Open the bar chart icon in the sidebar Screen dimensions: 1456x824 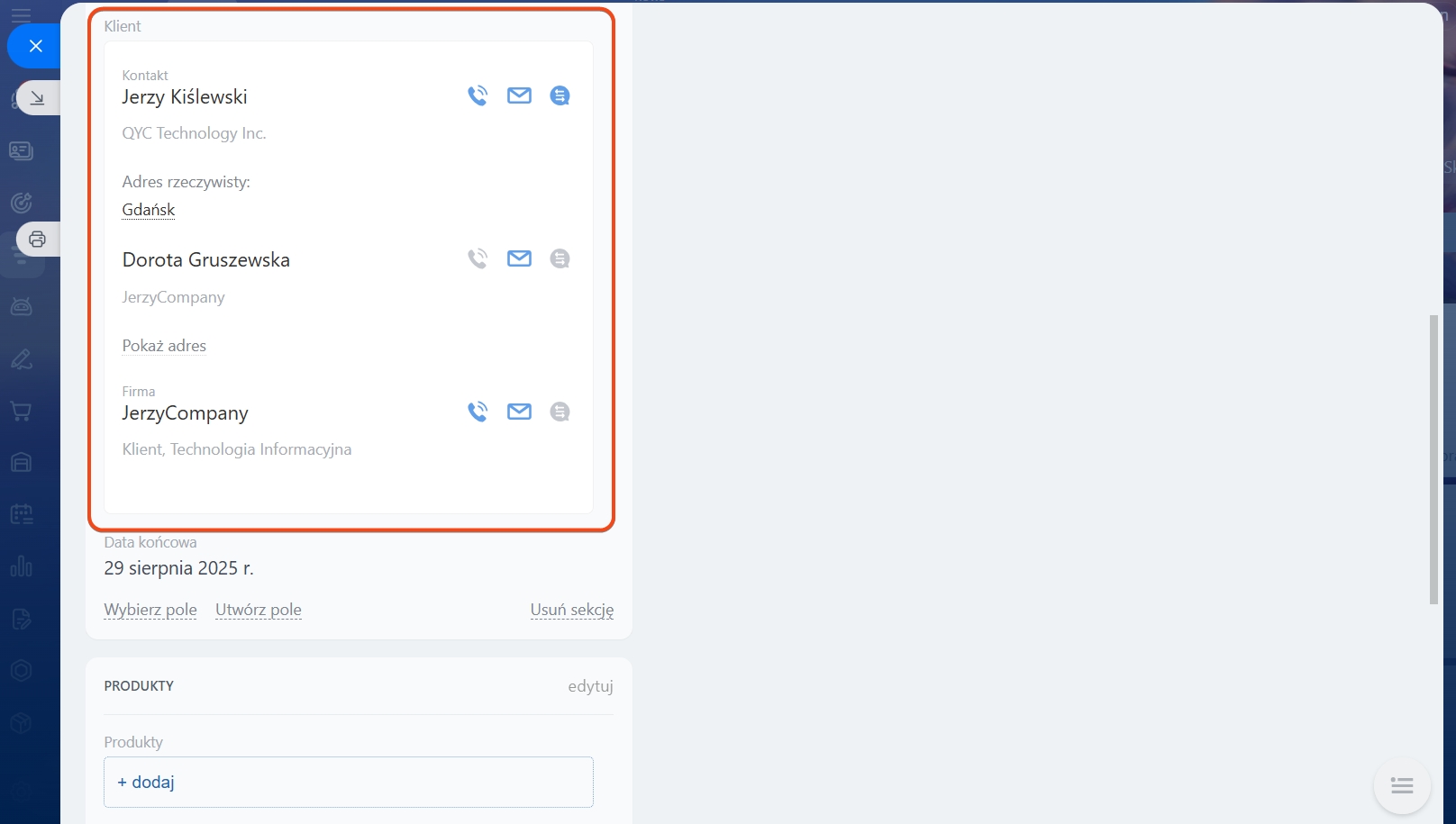coord(22,566)
